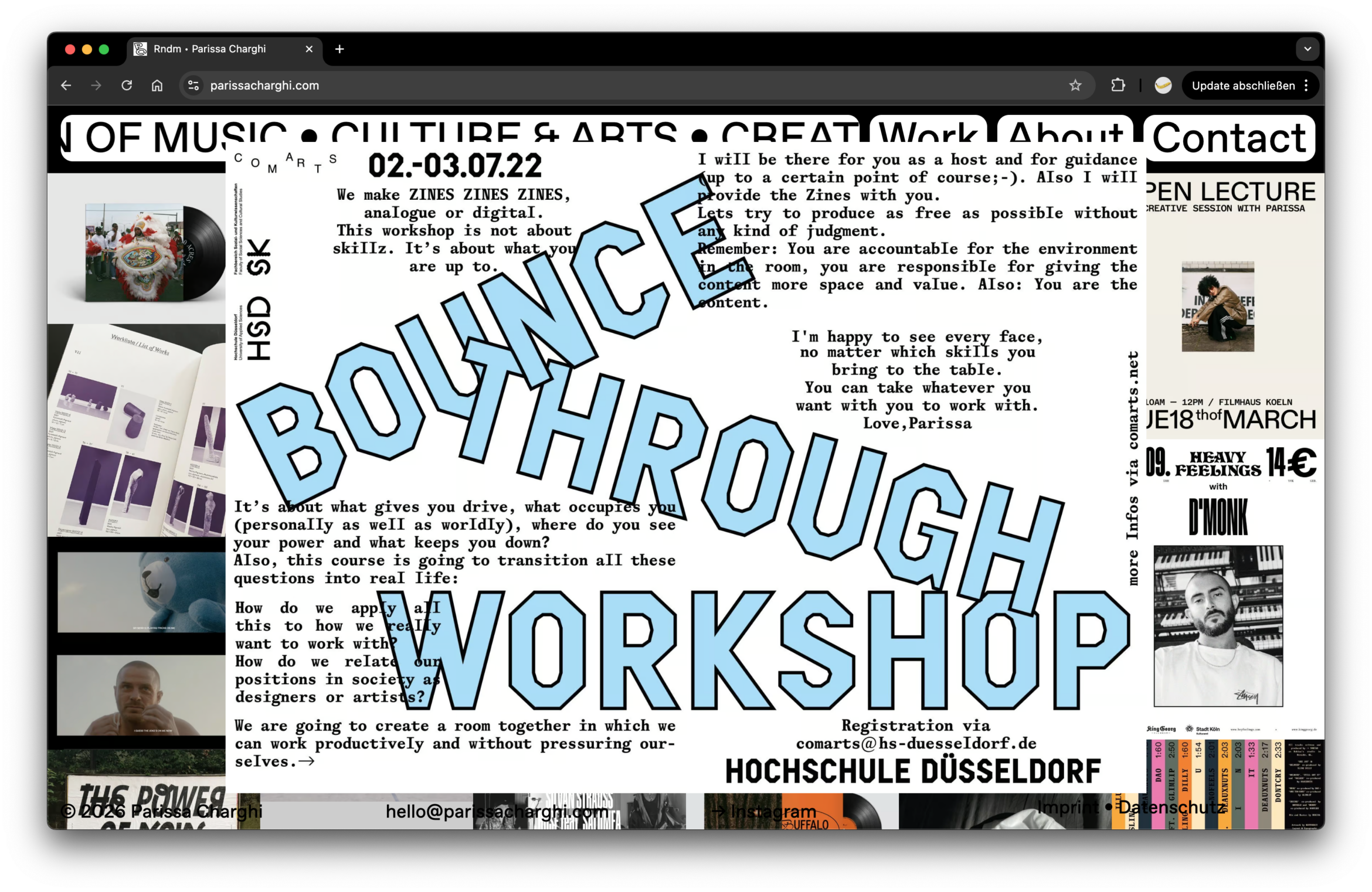1372x892 pixels.
Task: Close the Rndm Parissa Charghi tab
Action: [x=309, y=49]
